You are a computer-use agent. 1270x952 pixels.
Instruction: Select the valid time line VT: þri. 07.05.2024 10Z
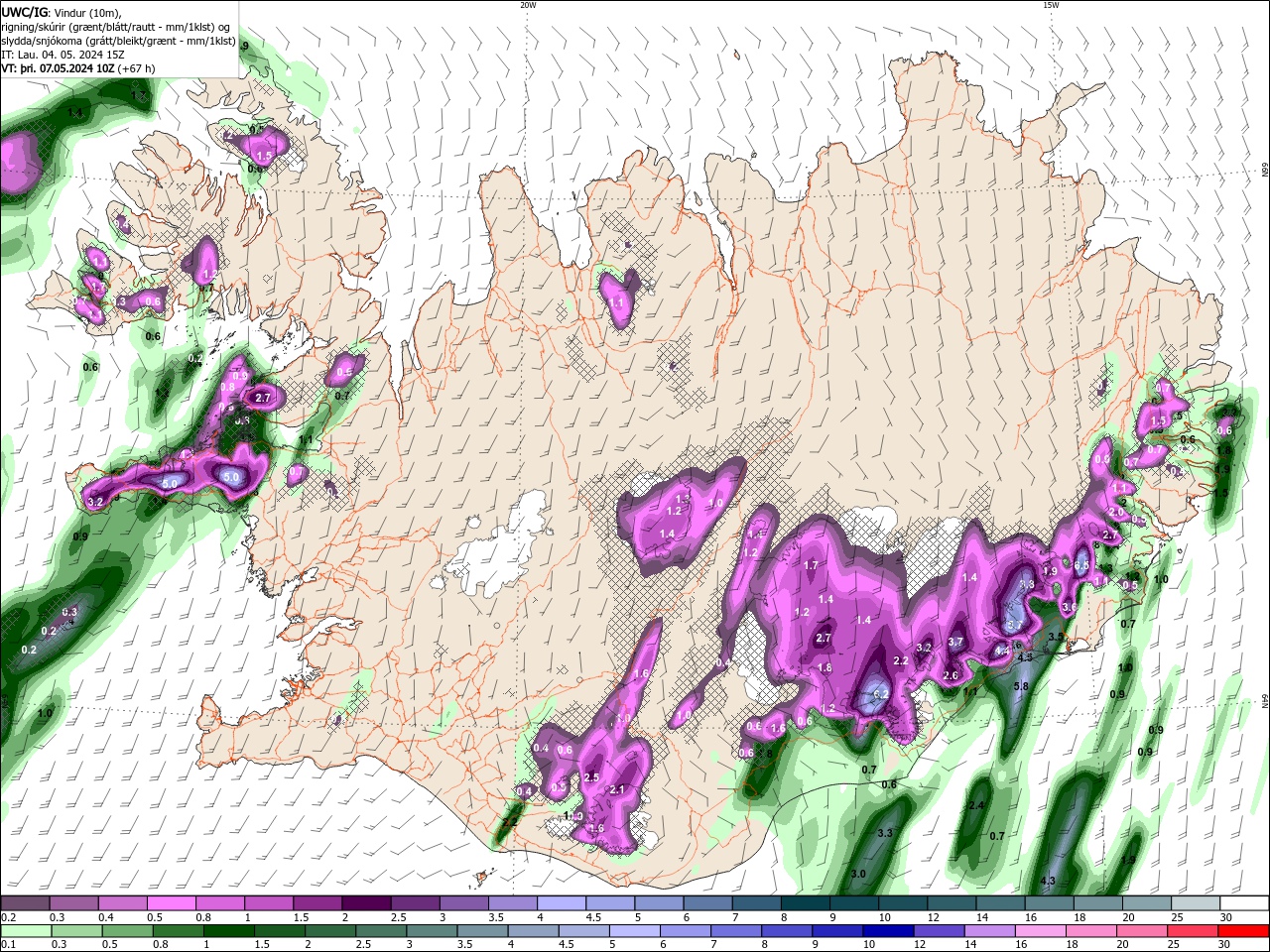coord(58,68)
